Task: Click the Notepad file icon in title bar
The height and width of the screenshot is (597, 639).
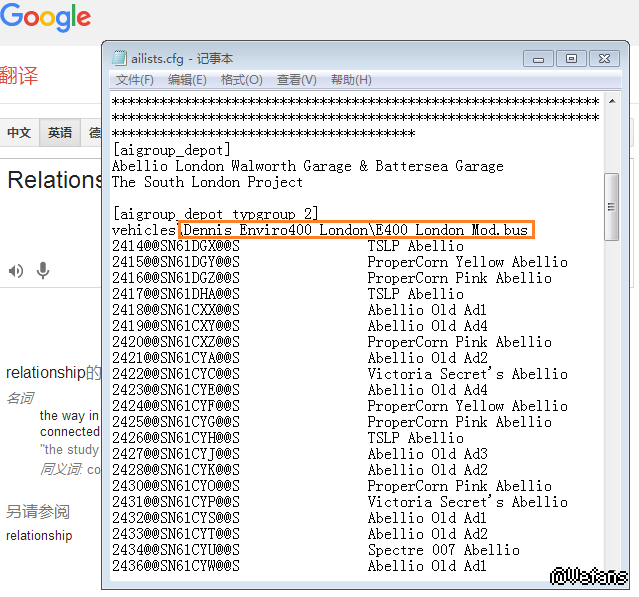Action: pyautogui.click(x=119, y=58)
